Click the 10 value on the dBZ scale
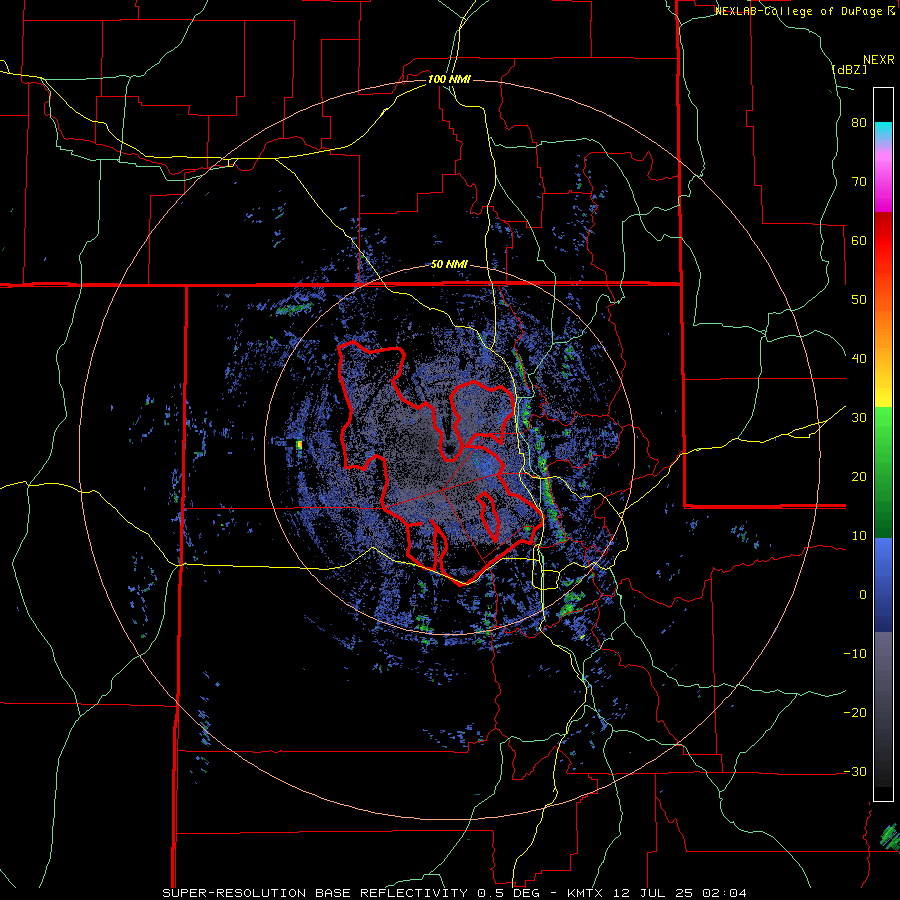Image resolution: width=900 pixels, height=900 pixels. 859,536
